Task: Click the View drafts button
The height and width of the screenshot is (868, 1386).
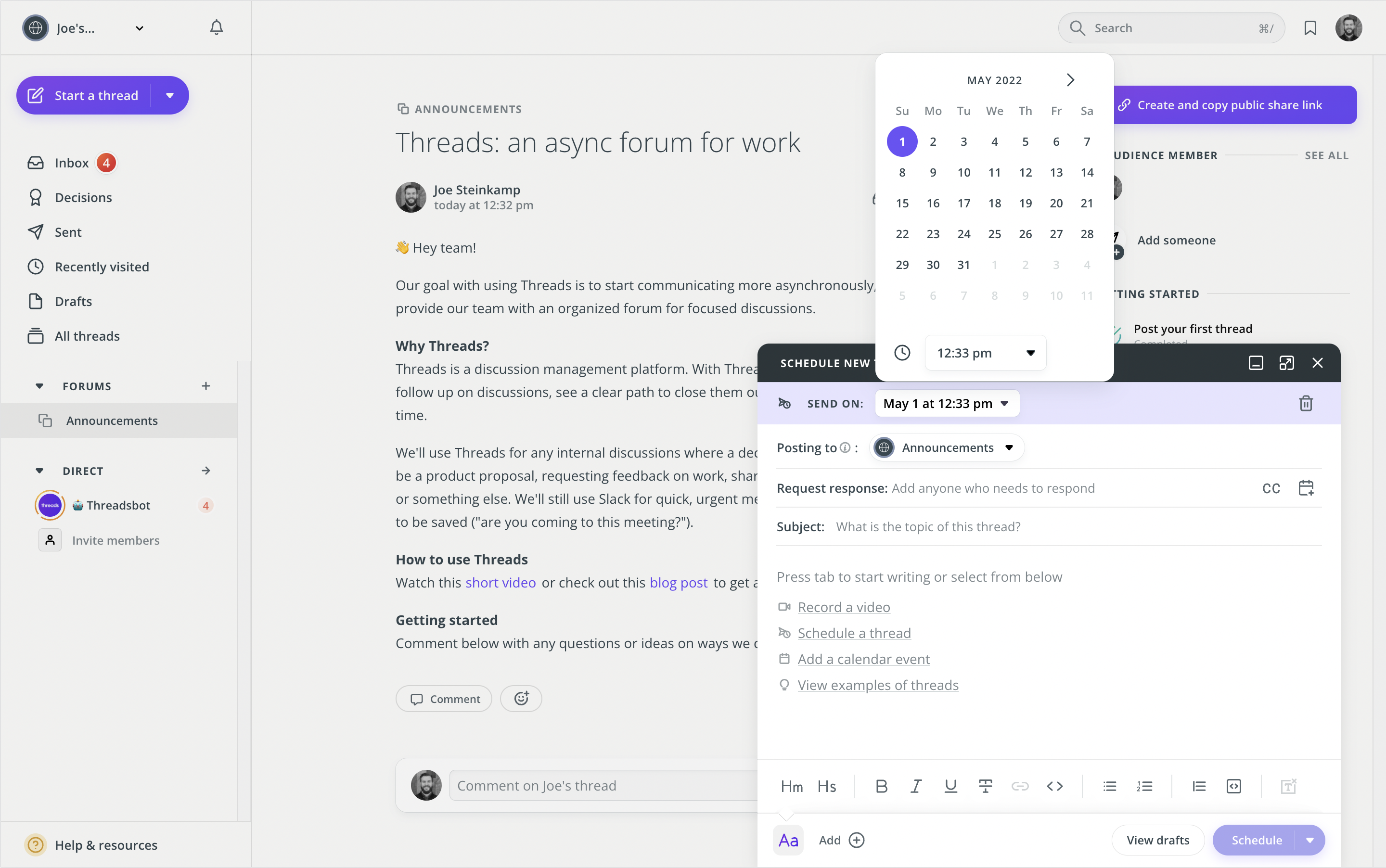Action: pos(1157,840)
